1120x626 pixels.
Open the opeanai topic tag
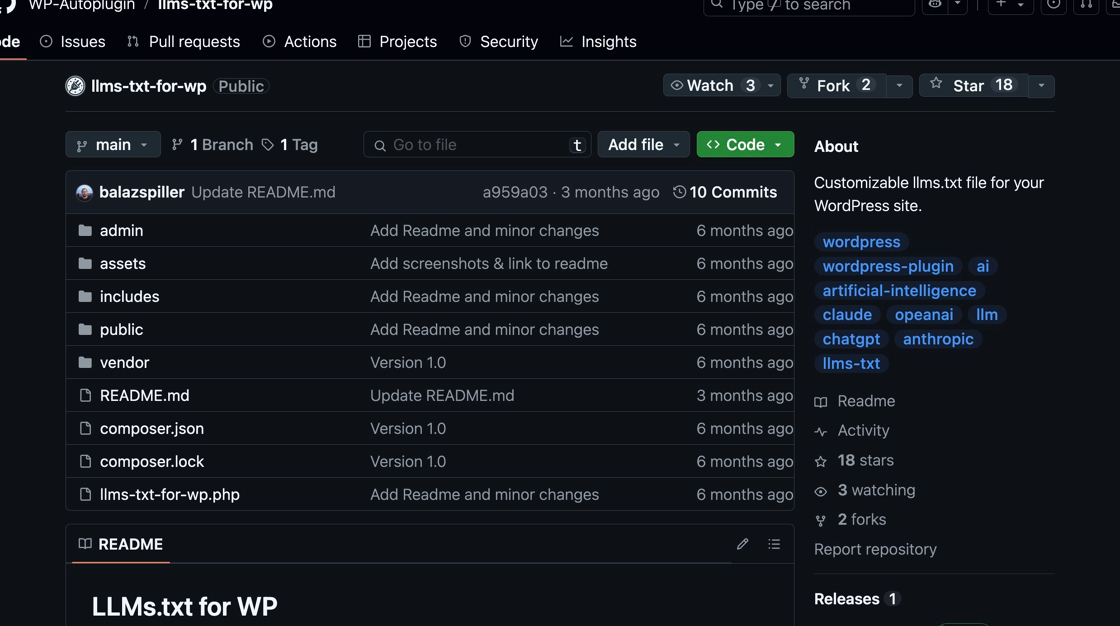click(924, 314)
